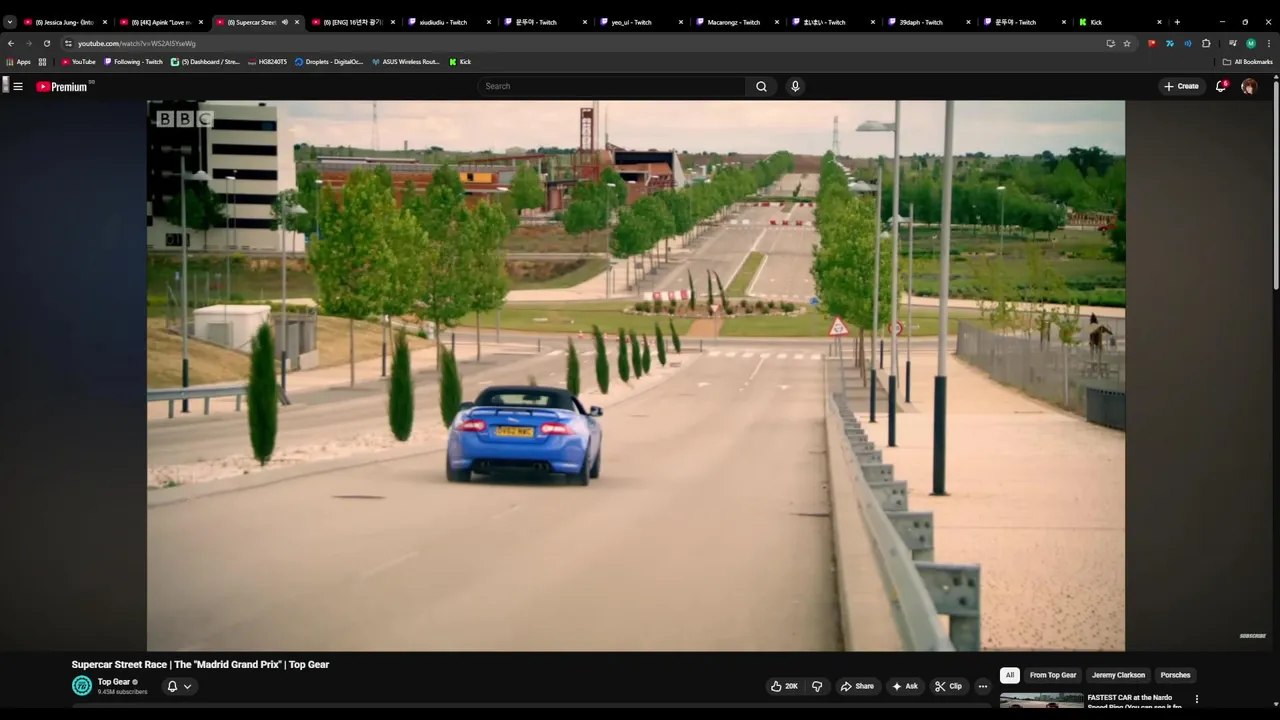Open ASUS Wireless Router bookmark
Screen dimensions: 1280x720
(406, 62)
